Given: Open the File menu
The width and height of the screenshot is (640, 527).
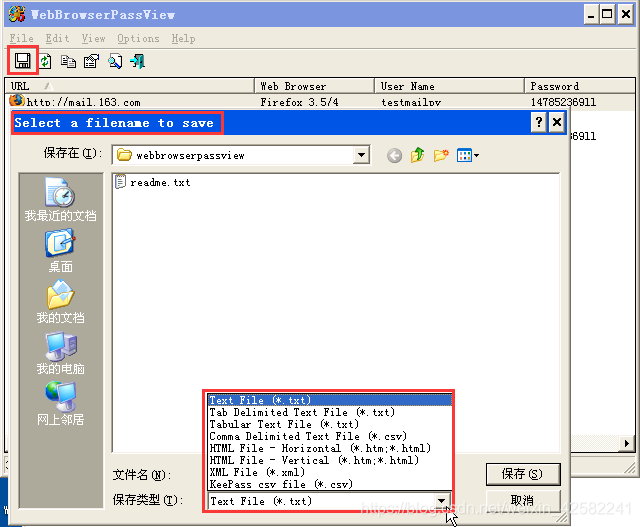Looking at the screenshot, I should (x=21, y=38).
